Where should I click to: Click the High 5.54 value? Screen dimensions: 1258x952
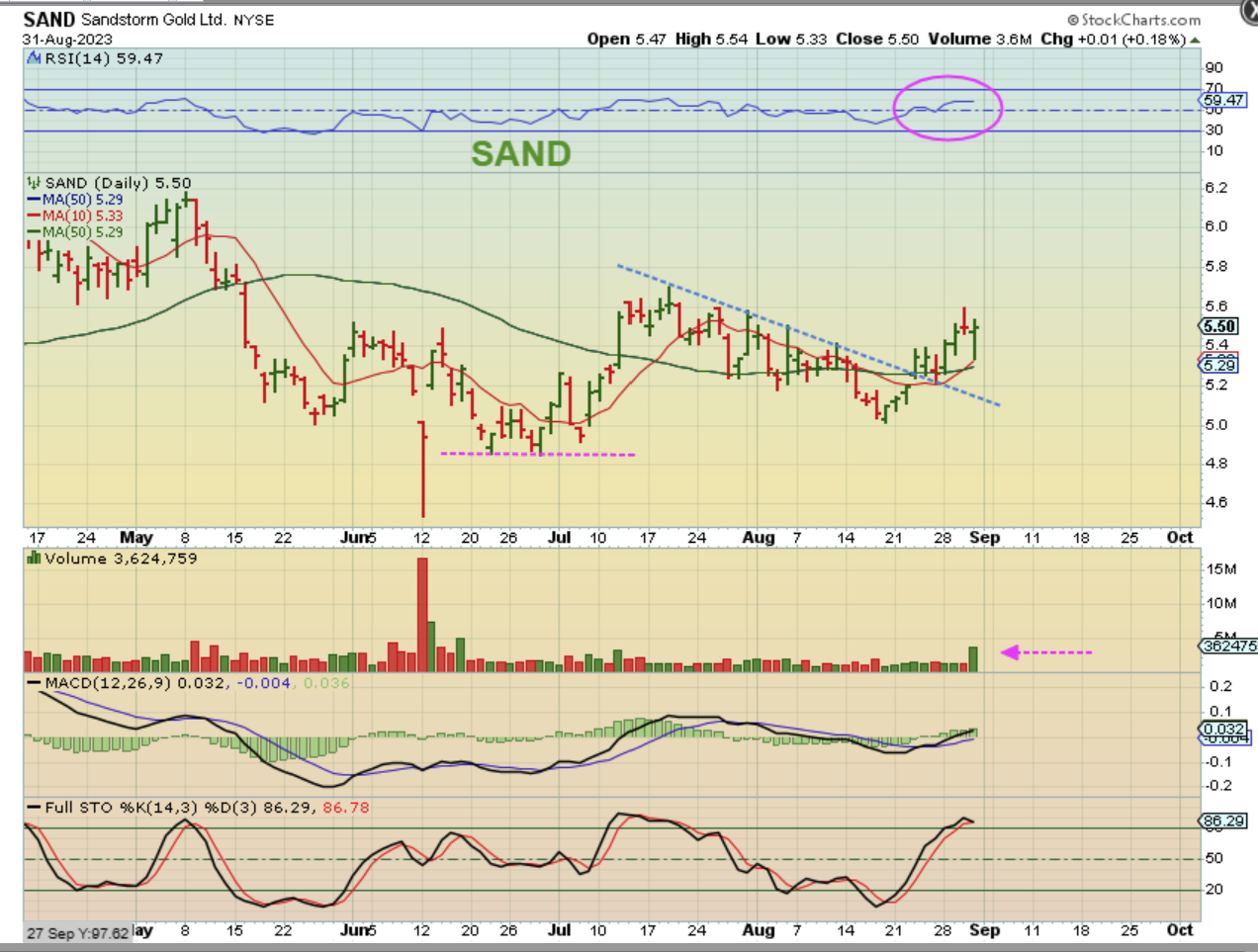click(711, 40)
